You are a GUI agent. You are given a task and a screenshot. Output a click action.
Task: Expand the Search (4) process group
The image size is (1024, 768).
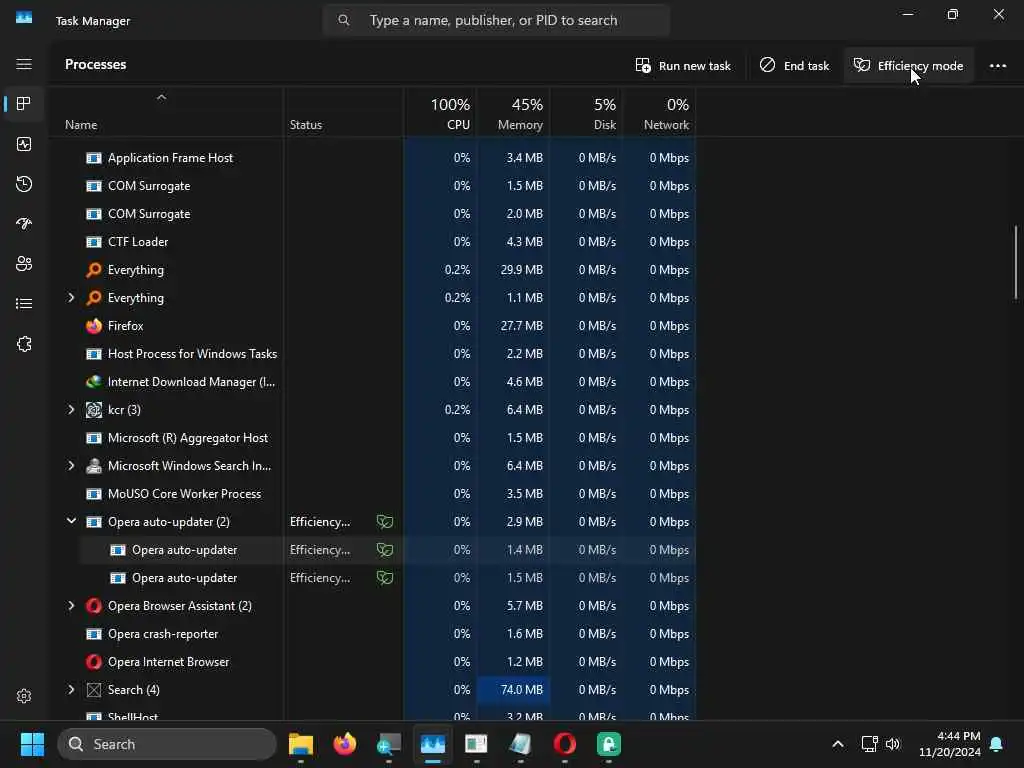(71, 690)
